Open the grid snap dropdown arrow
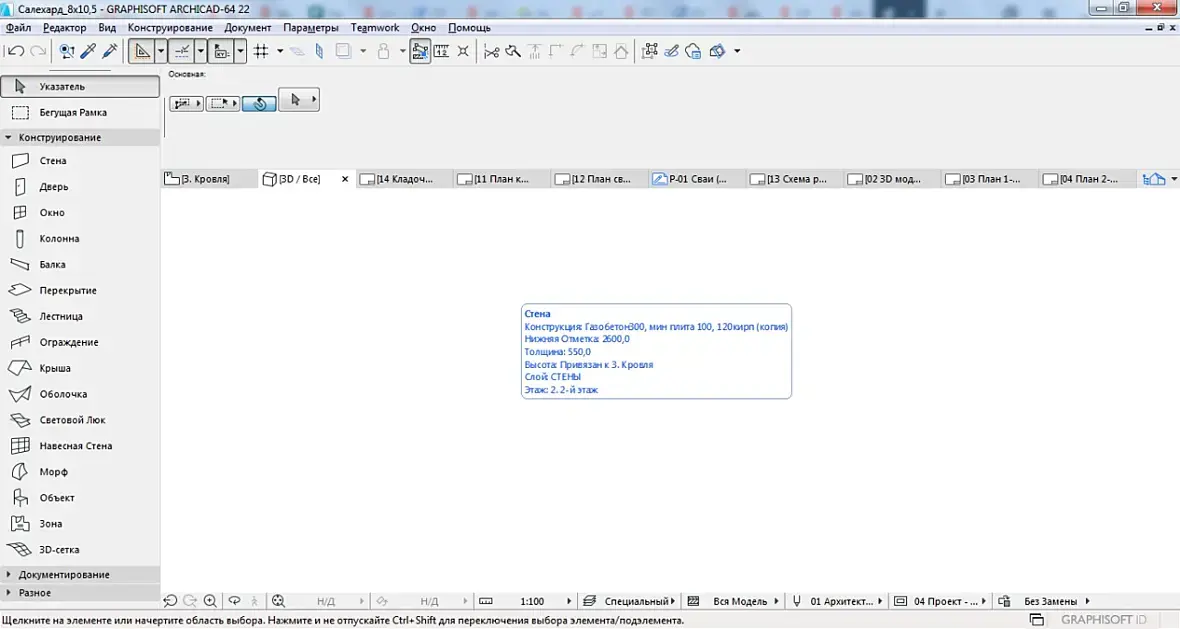1180x629 pixels. (x=280, y=51)
